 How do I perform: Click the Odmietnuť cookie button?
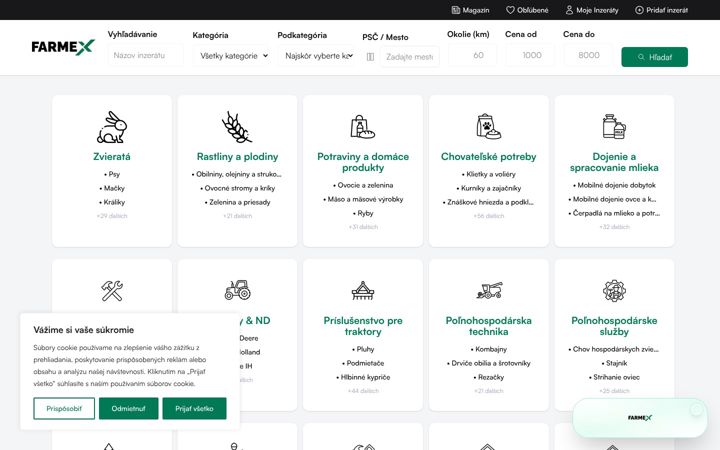coord(129,408)
